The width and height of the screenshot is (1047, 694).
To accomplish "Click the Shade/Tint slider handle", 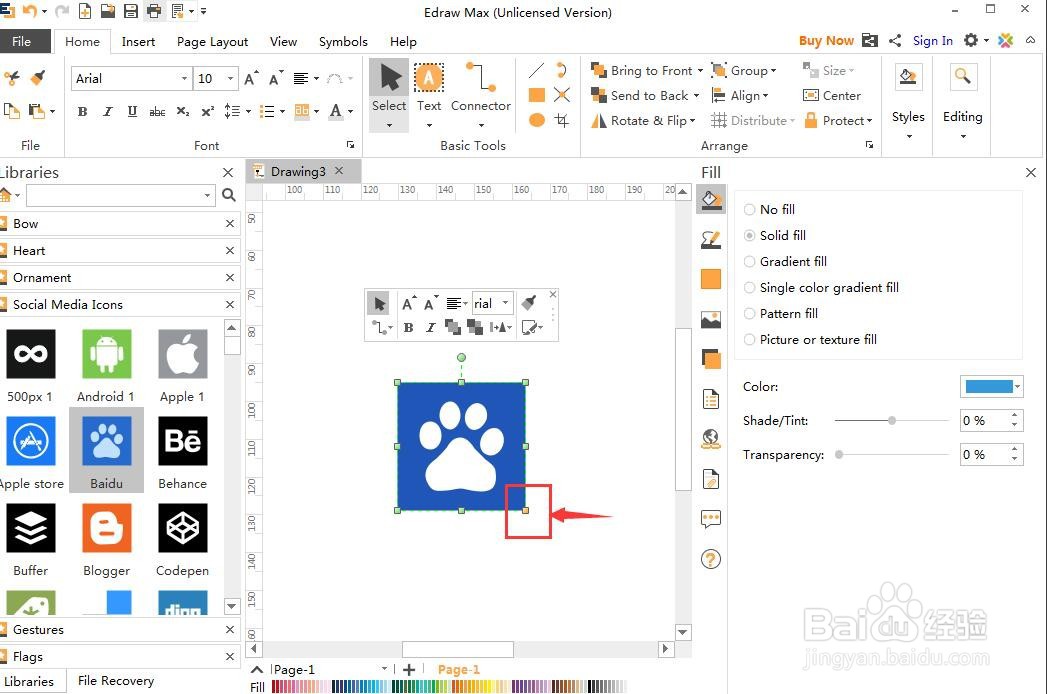I will (x=891, y=421).
